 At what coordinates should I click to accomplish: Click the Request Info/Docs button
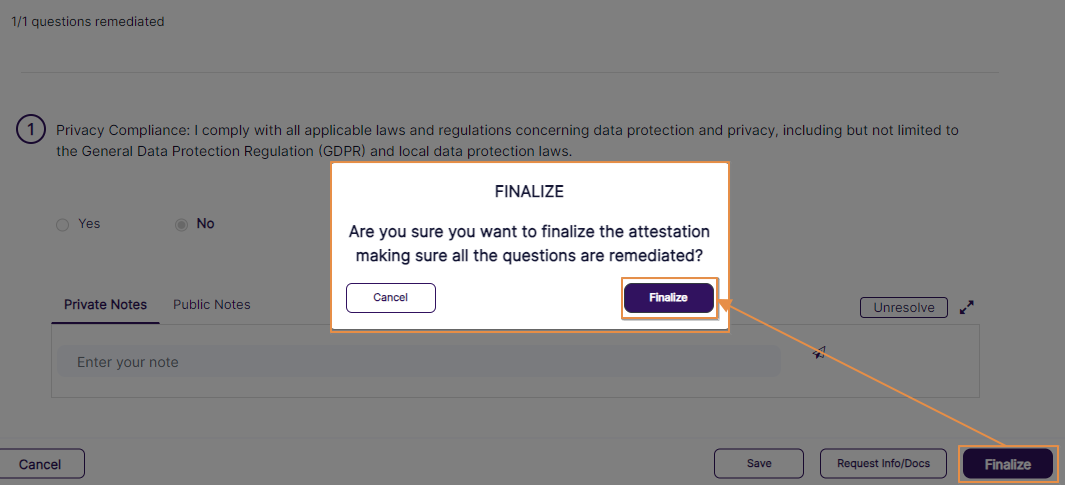pos(883,464)
